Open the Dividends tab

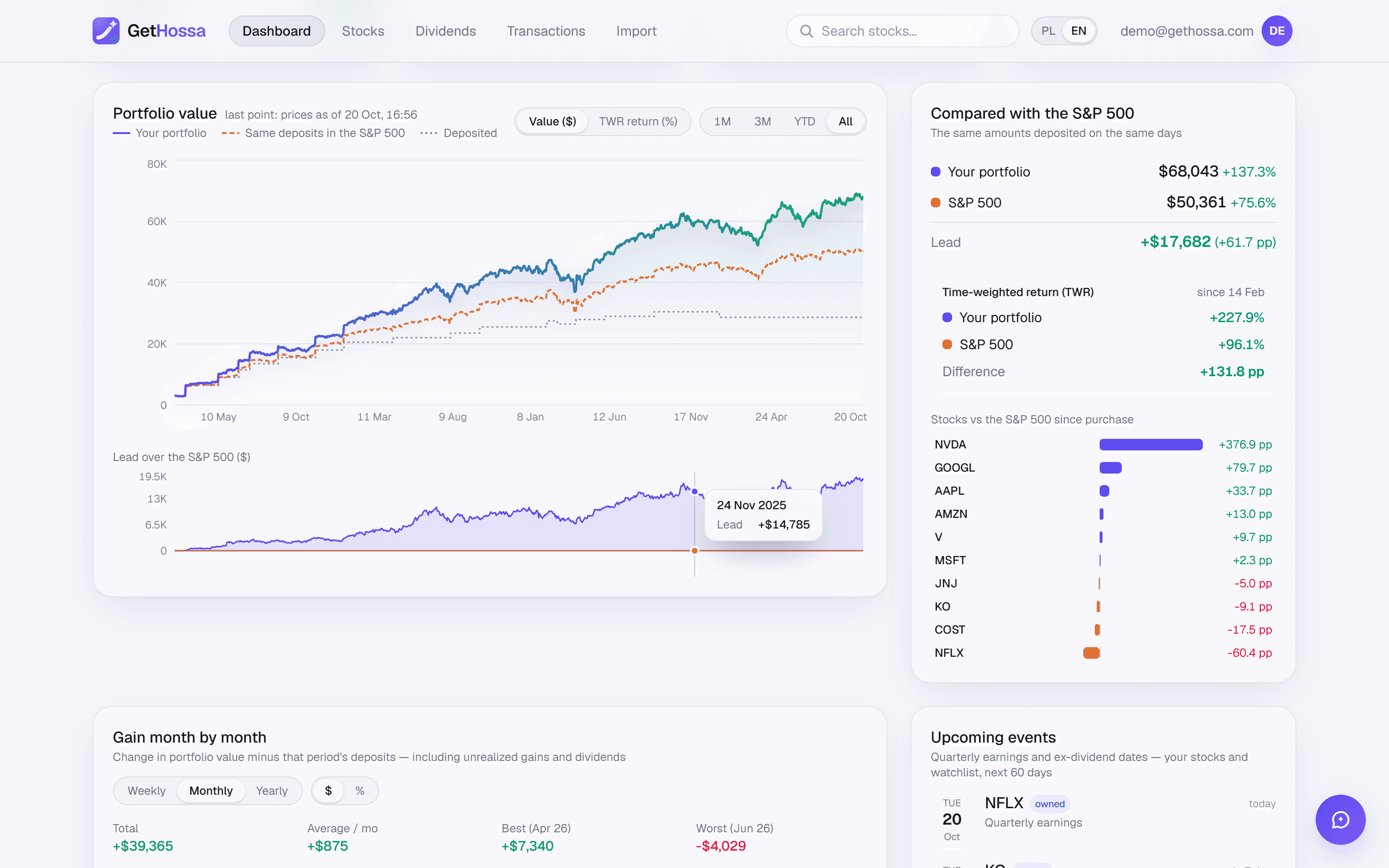446,31
